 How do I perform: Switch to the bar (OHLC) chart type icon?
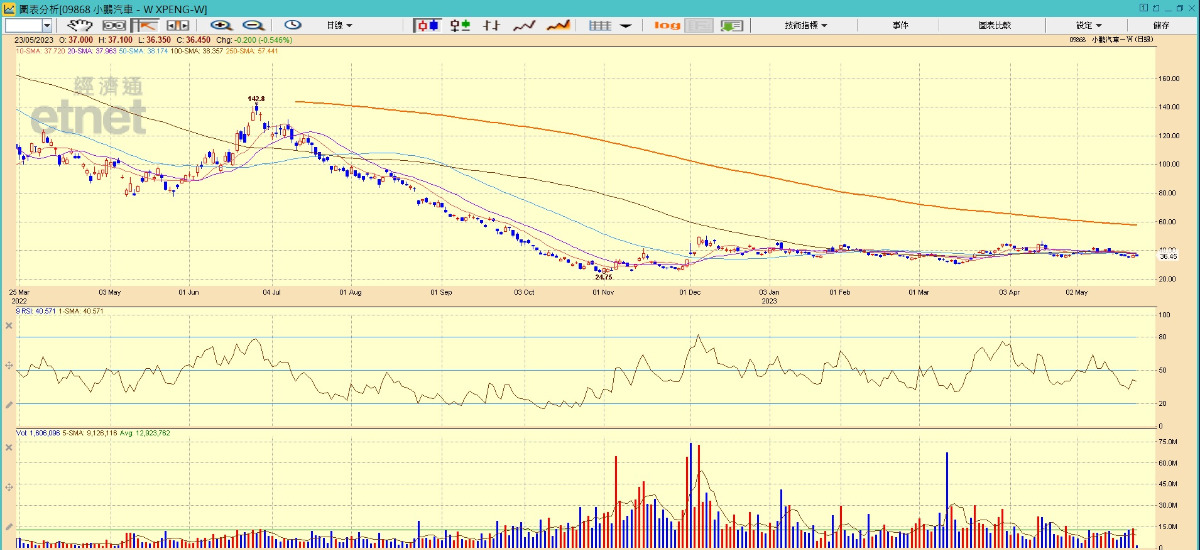pyautogui.click(x=491, y=25)
